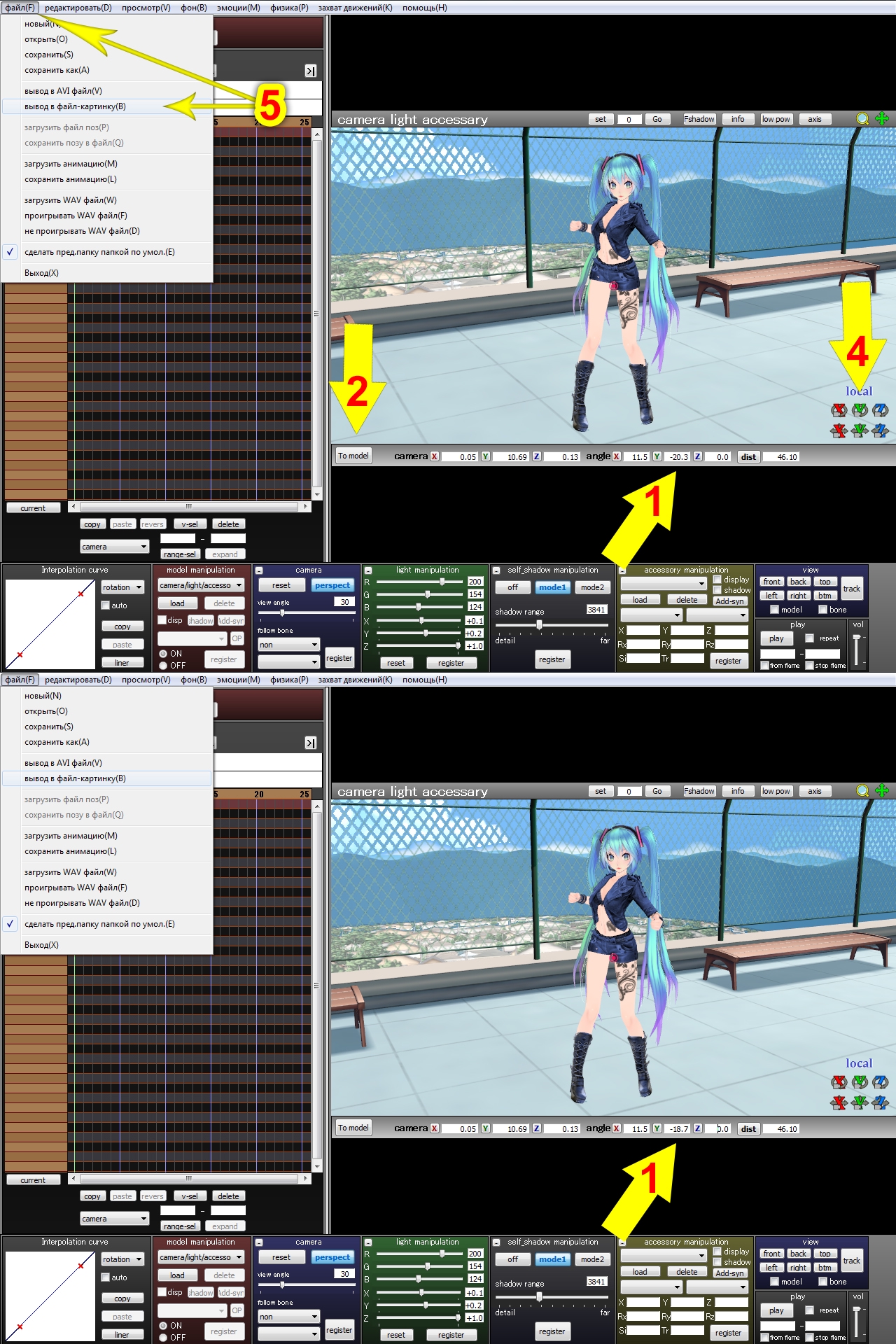Check the accessory display checkbox in upper screenshot
The image size is (896, 1344).
pyautogui.click(x=717, y=580)
